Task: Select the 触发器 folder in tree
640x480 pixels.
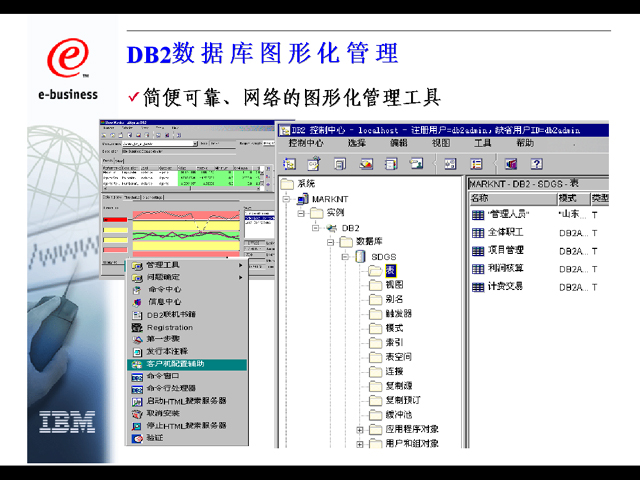Action: 391,313
